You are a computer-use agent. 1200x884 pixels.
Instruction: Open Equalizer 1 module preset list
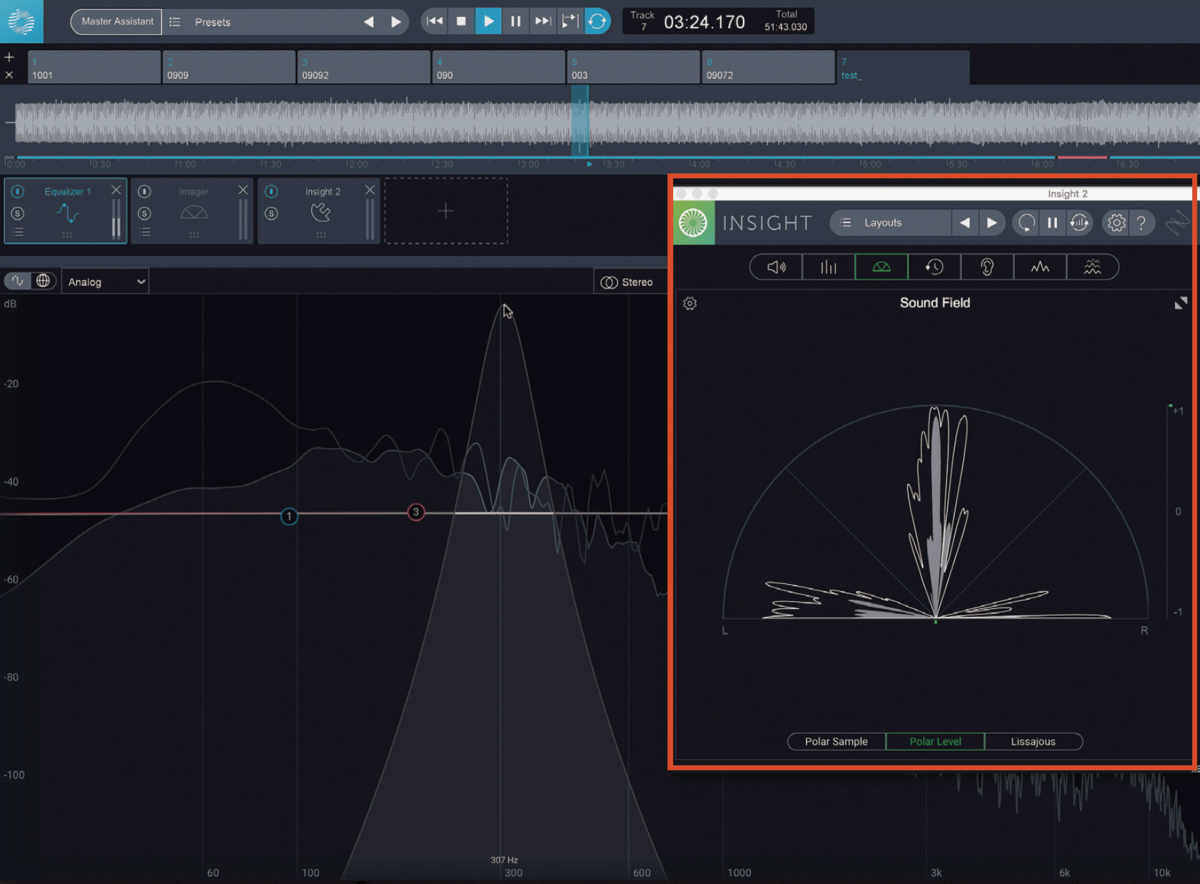(x=18, y=232)
